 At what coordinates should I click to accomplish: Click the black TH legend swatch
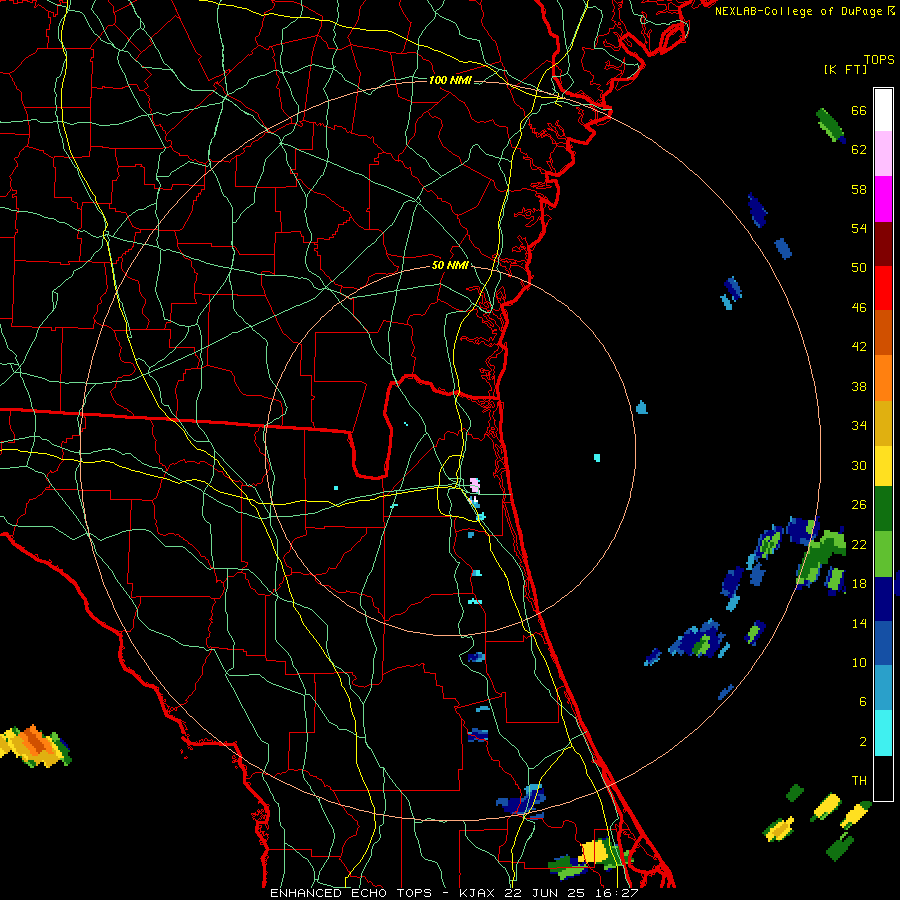[x=883, y=778]
